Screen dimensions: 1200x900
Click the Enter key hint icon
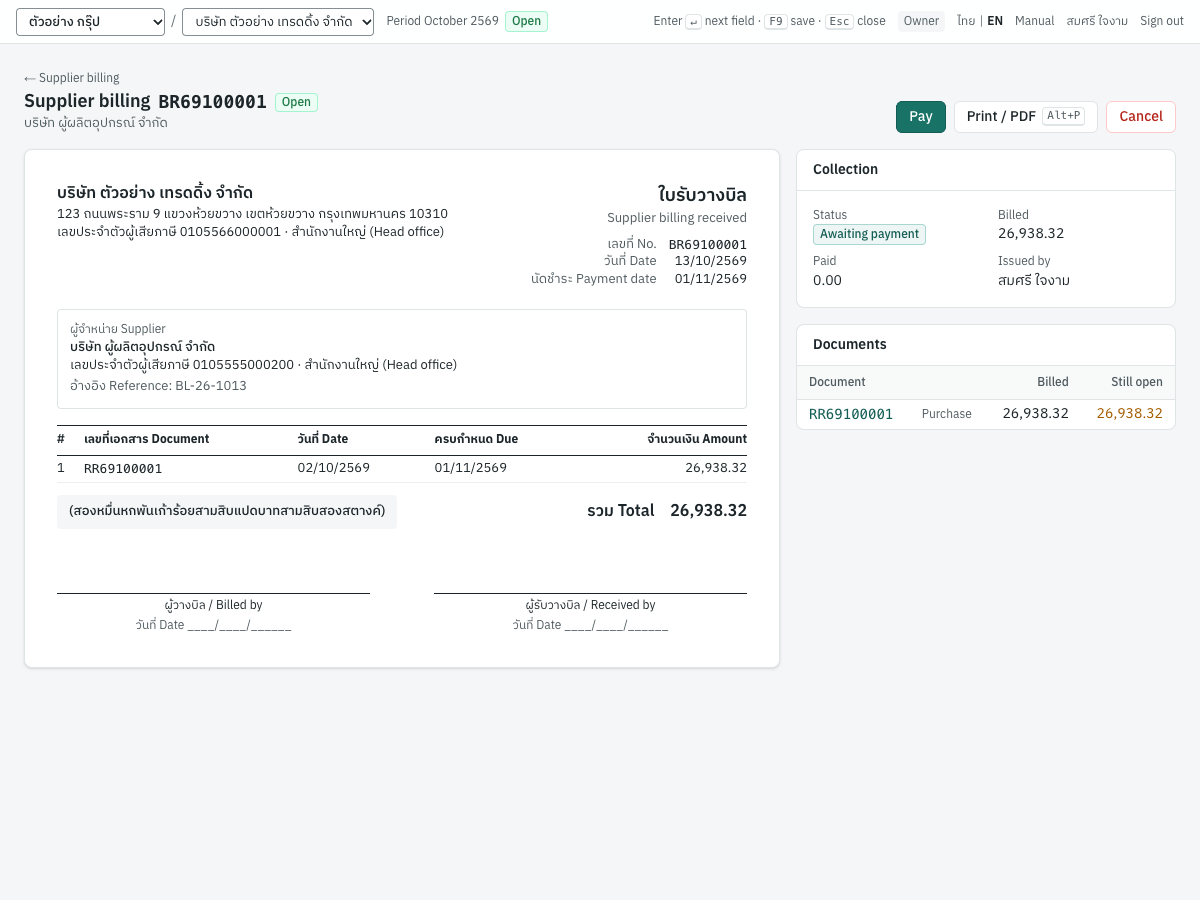tap(693, 21)
